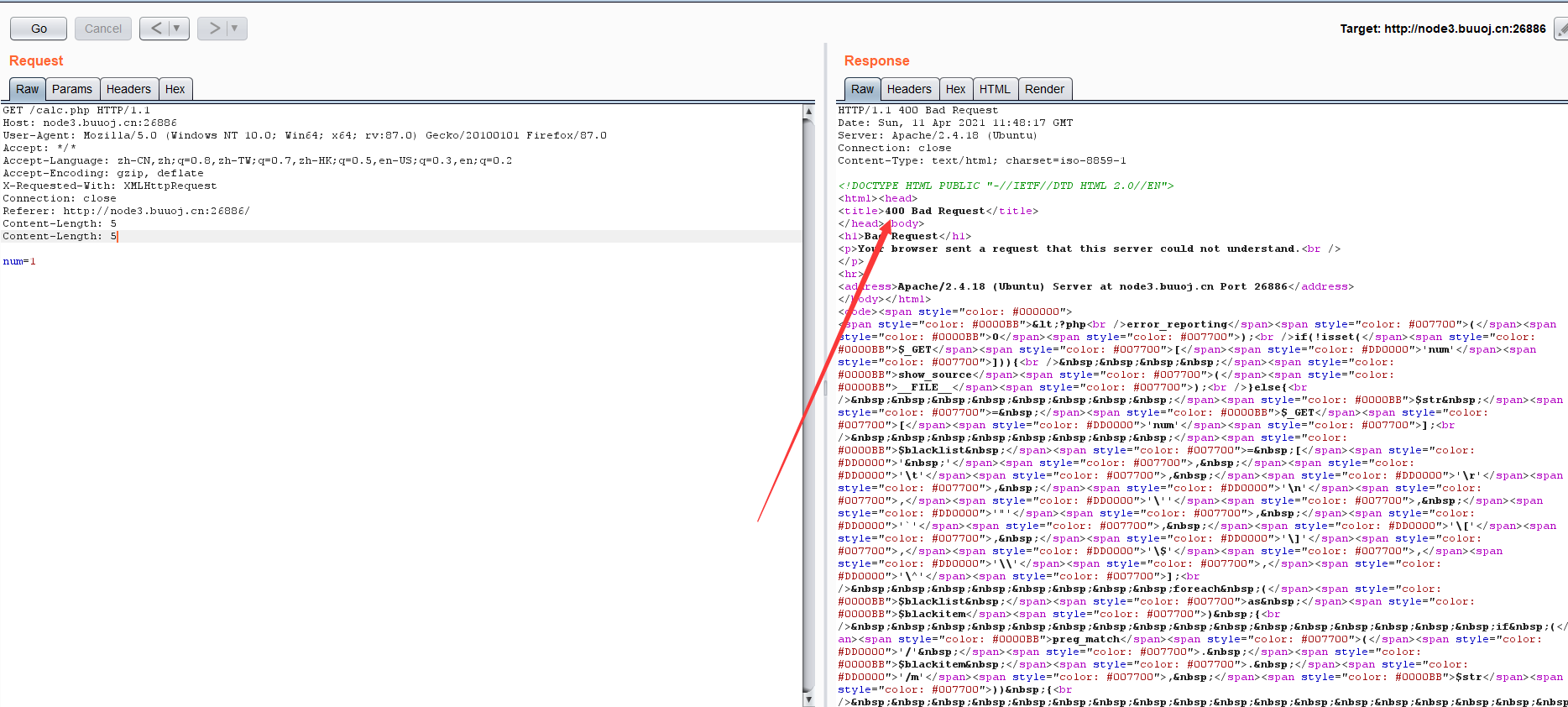Click the 'Accept-Encoding: gzip, deflate' line
Screen dimensions: 1568x707
tap(103, 173)
